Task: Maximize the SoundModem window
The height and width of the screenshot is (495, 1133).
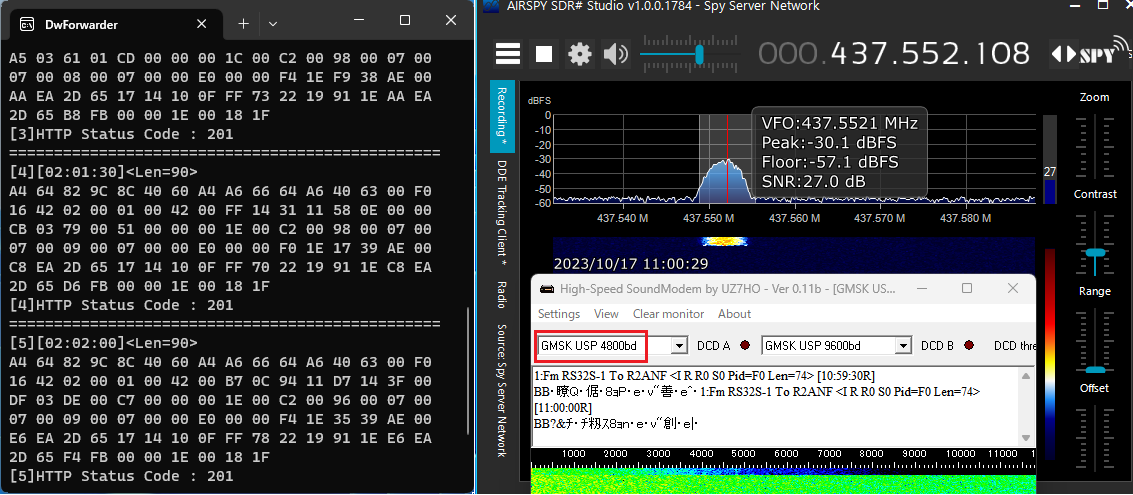Action: 967,288
